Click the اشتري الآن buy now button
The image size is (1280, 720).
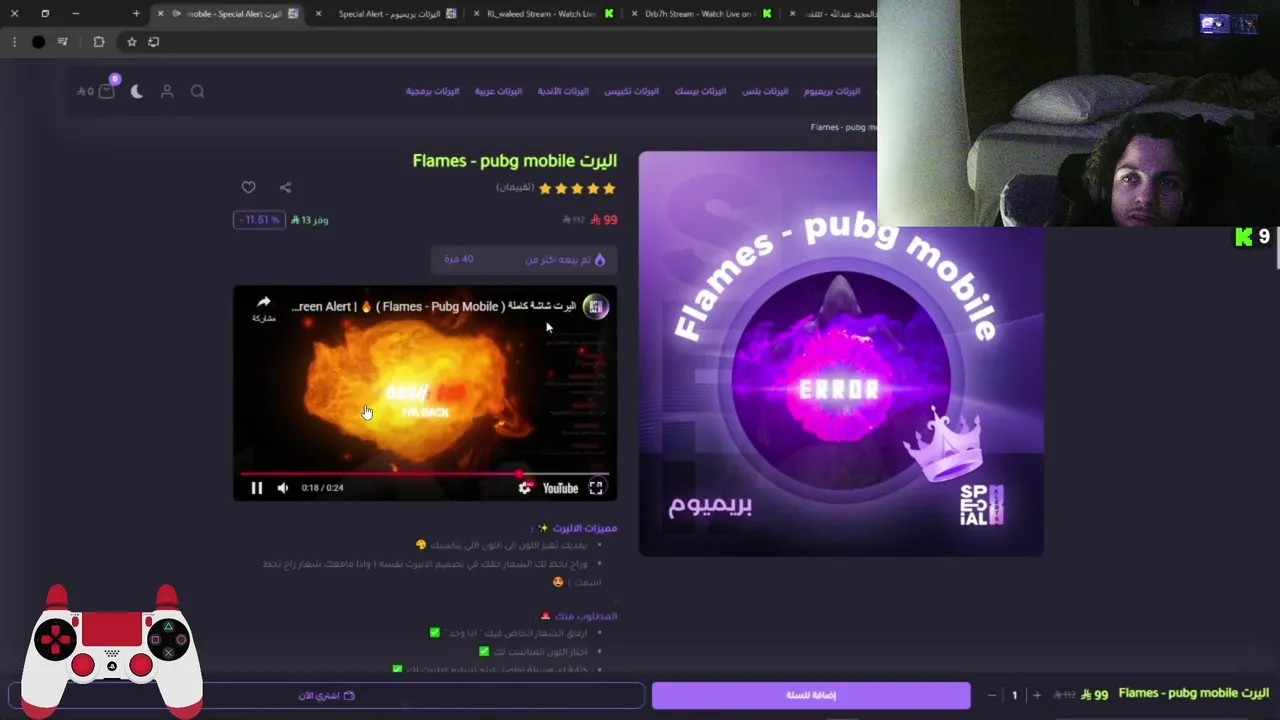(326, 695)
